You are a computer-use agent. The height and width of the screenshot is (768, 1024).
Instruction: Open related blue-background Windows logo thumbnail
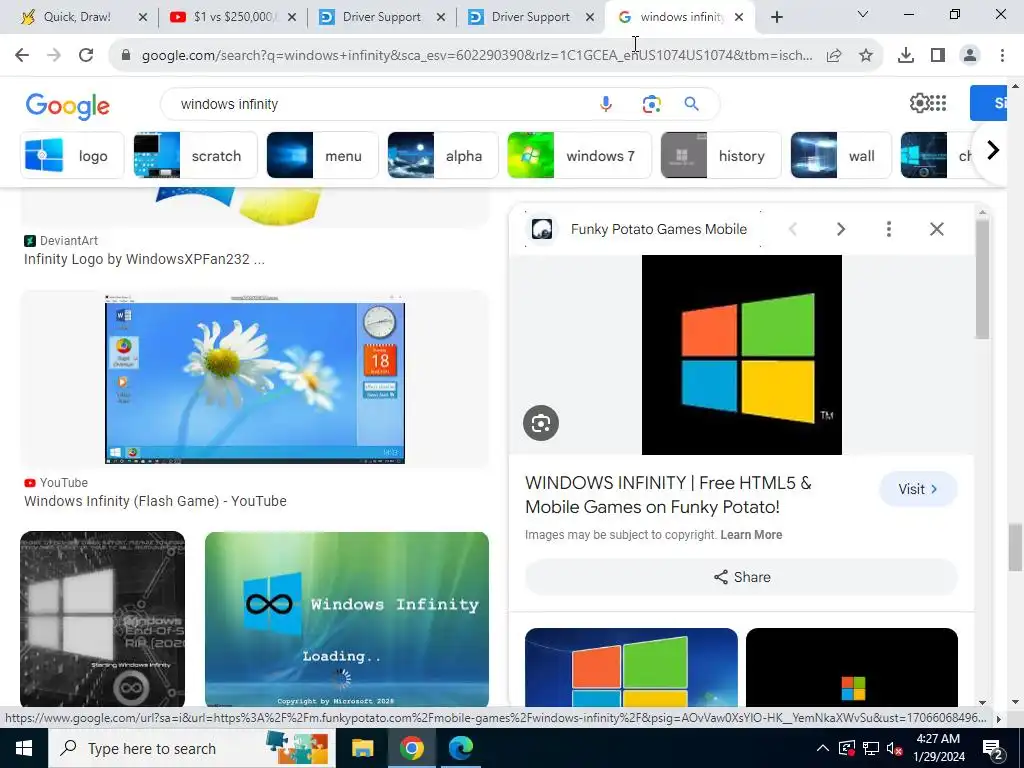631,667
